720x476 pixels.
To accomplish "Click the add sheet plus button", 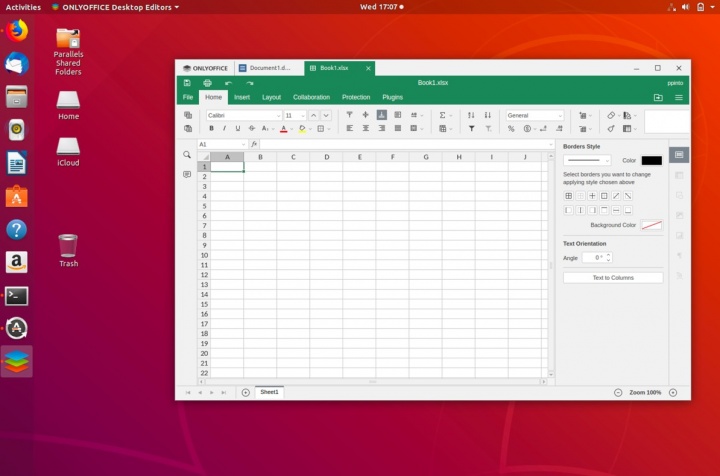I will pyautogui.click(x=246, y=392).
